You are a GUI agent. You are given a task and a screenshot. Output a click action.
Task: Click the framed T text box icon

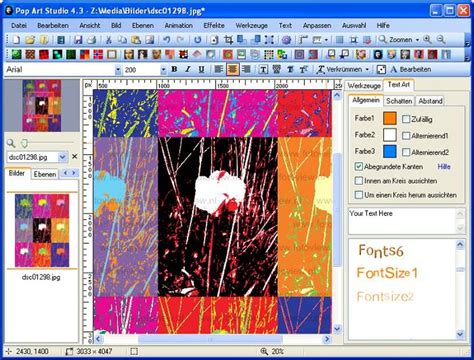[x=263, y=69]
